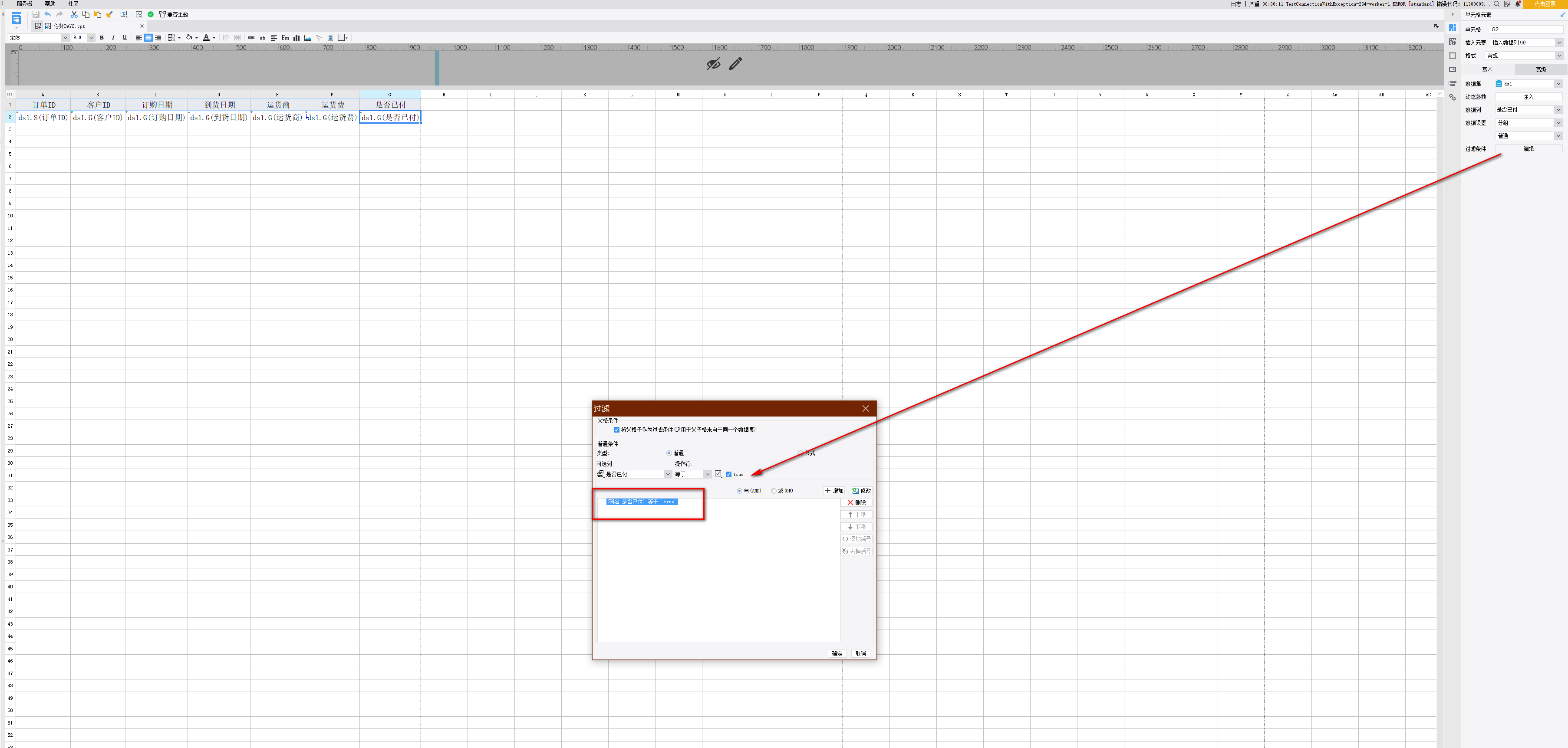The width and height of the screenshot is (1568, 748).
Task: Click the insert chart icon
Action: tap(296, 38)
